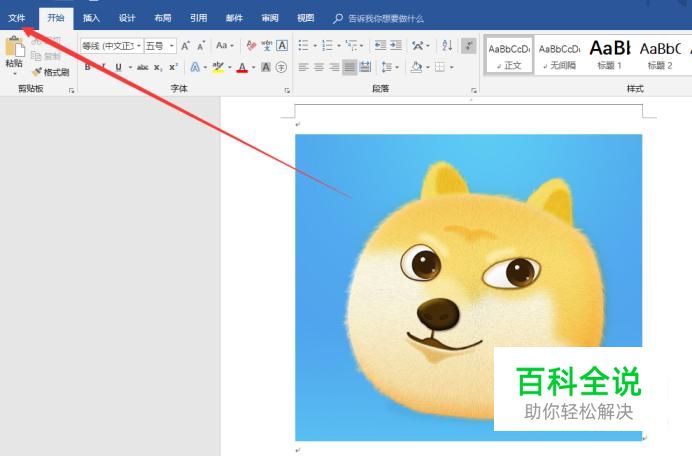Click the Increase Indent icon

coord(397,46)
